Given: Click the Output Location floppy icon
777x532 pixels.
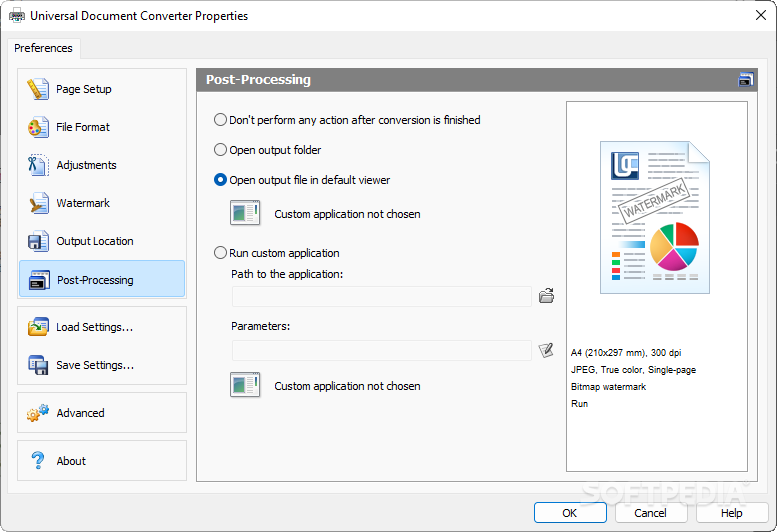Looking at the screenshot, I should coord(38,241).
